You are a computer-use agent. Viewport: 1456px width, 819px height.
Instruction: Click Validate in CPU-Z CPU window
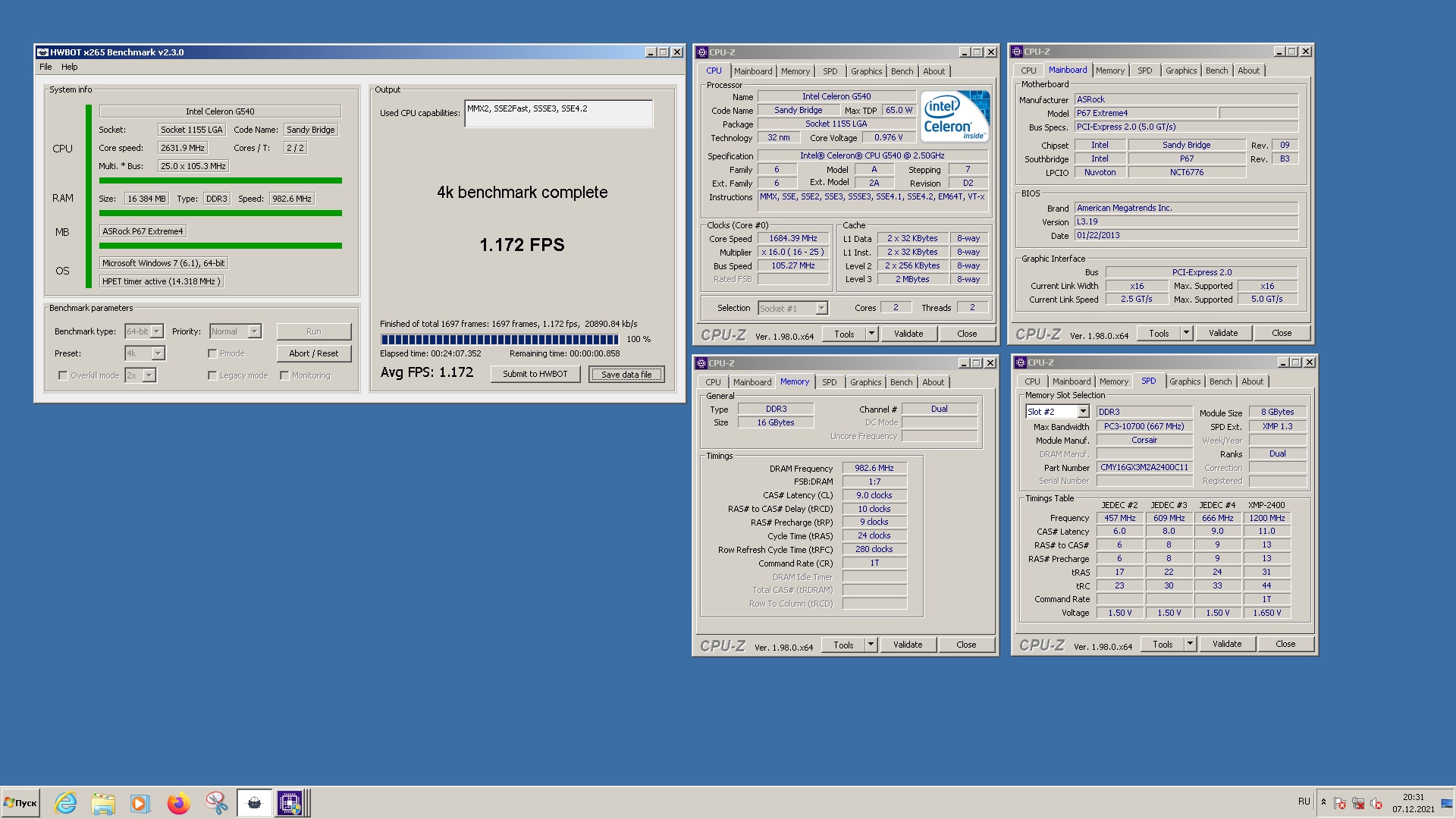[908, 334]
